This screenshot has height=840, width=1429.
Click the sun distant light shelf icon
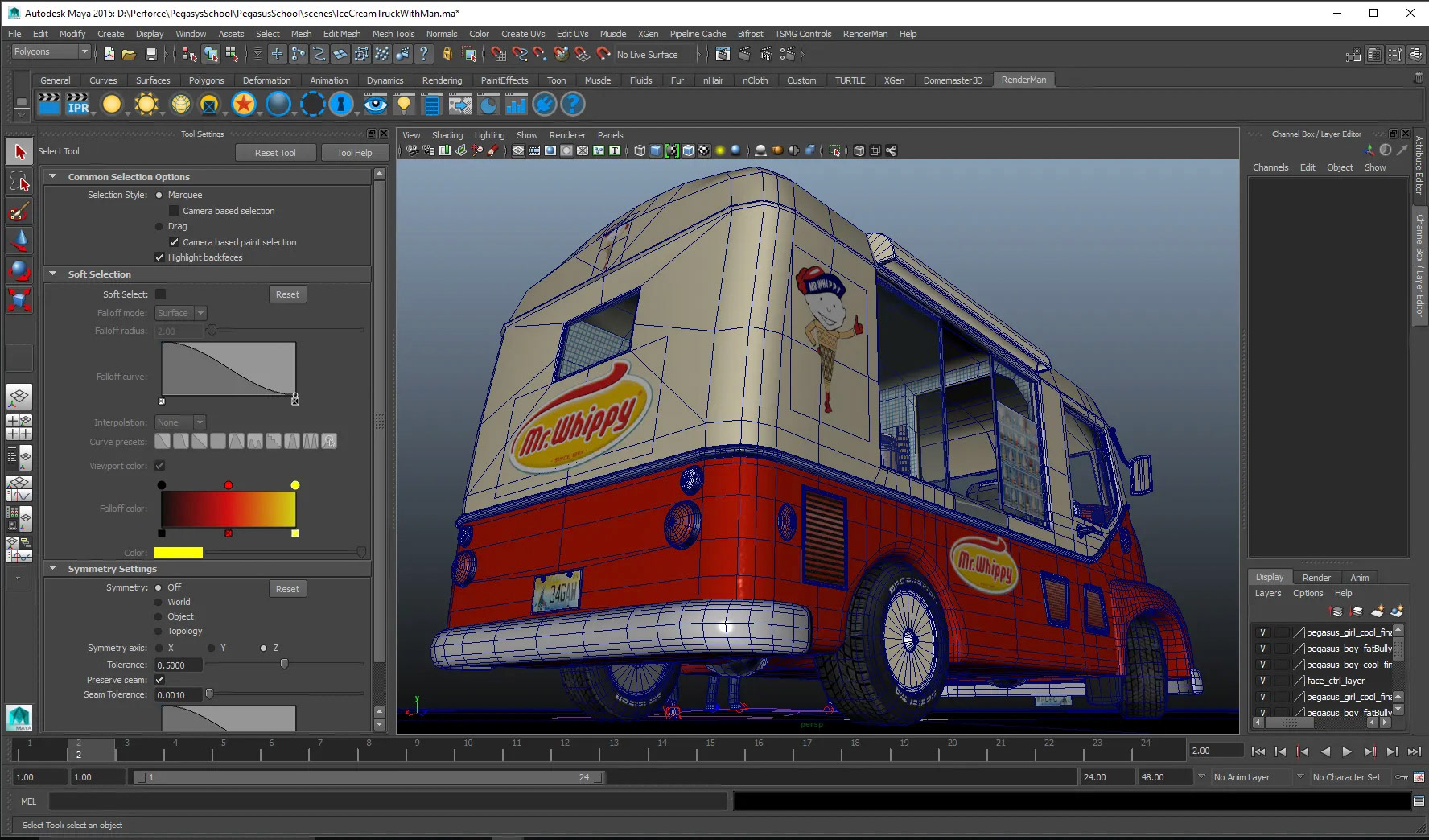click(146, 104)
